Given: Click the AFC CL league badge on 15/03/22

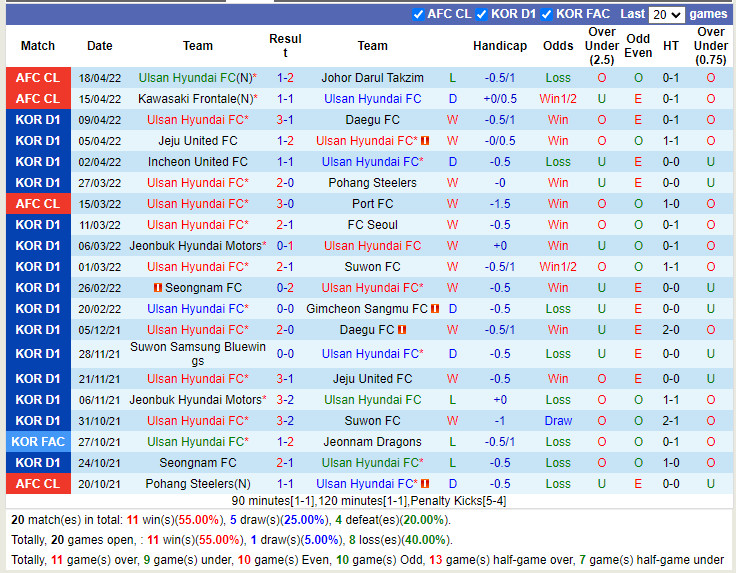Looking at the screenshot, I should 38,204.
